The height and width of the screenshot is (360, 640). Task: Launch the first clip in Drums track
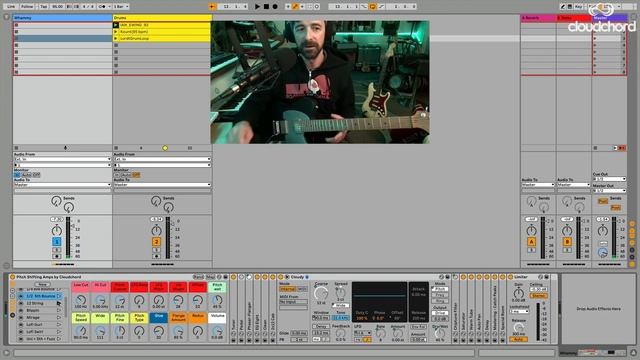pyautogui.click(x=116, y=25)
